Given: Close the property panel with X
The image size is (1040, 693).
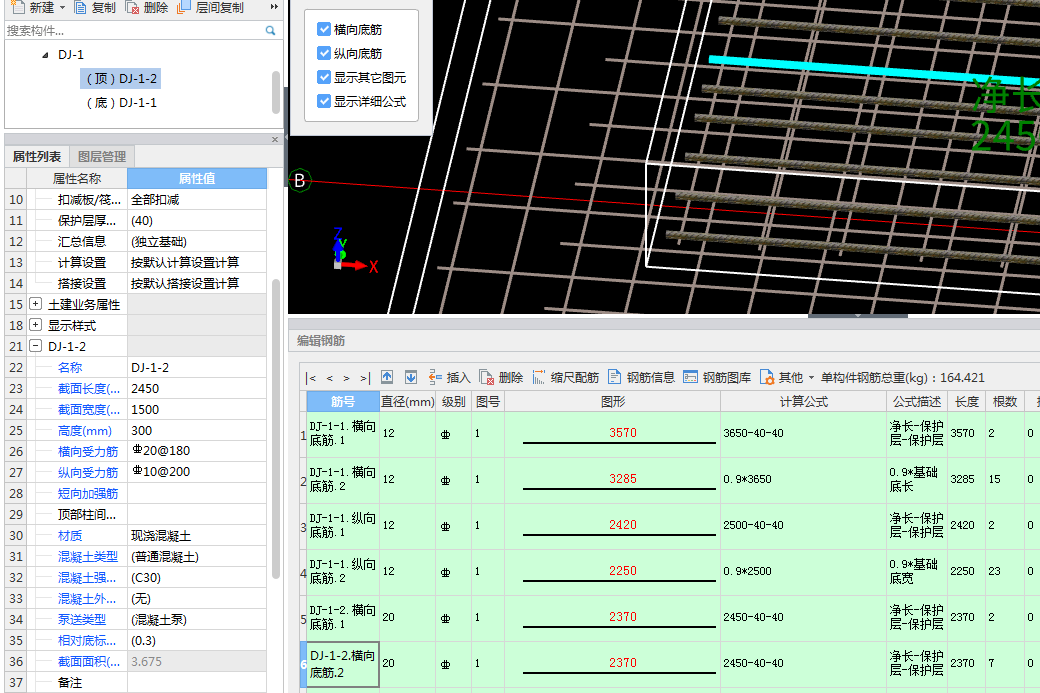Looking at the screenshot, I should coord(275,139).
